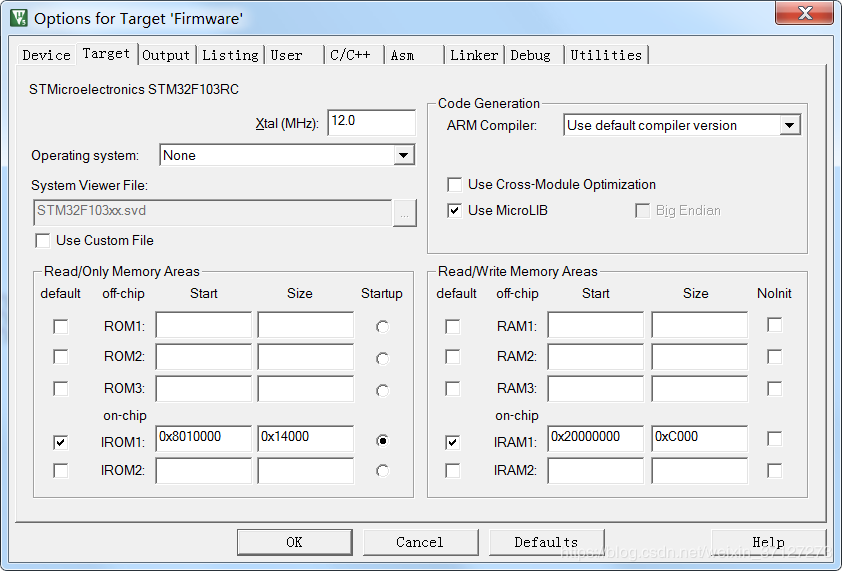The height and width of the screenshot is (571, 842).
Task: Uncheck the IRAM1 default checkbox
Action: tap(453, 442)
